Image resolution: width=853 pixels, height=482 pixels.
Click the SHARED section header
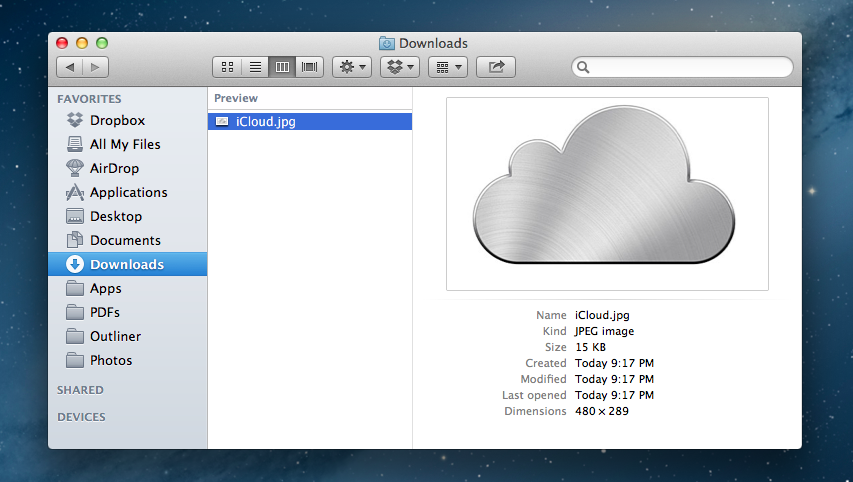(80, 390)
